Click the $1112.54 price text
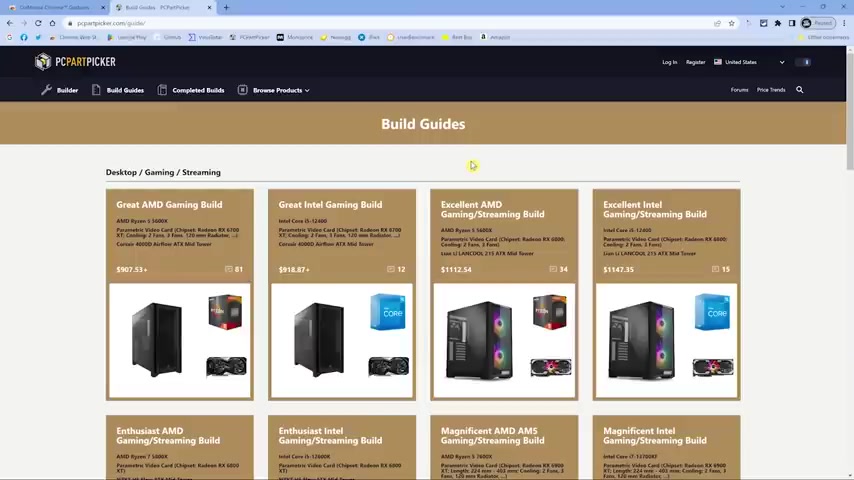This screenshot has height=480, width=854. click(x=456, y=270)
